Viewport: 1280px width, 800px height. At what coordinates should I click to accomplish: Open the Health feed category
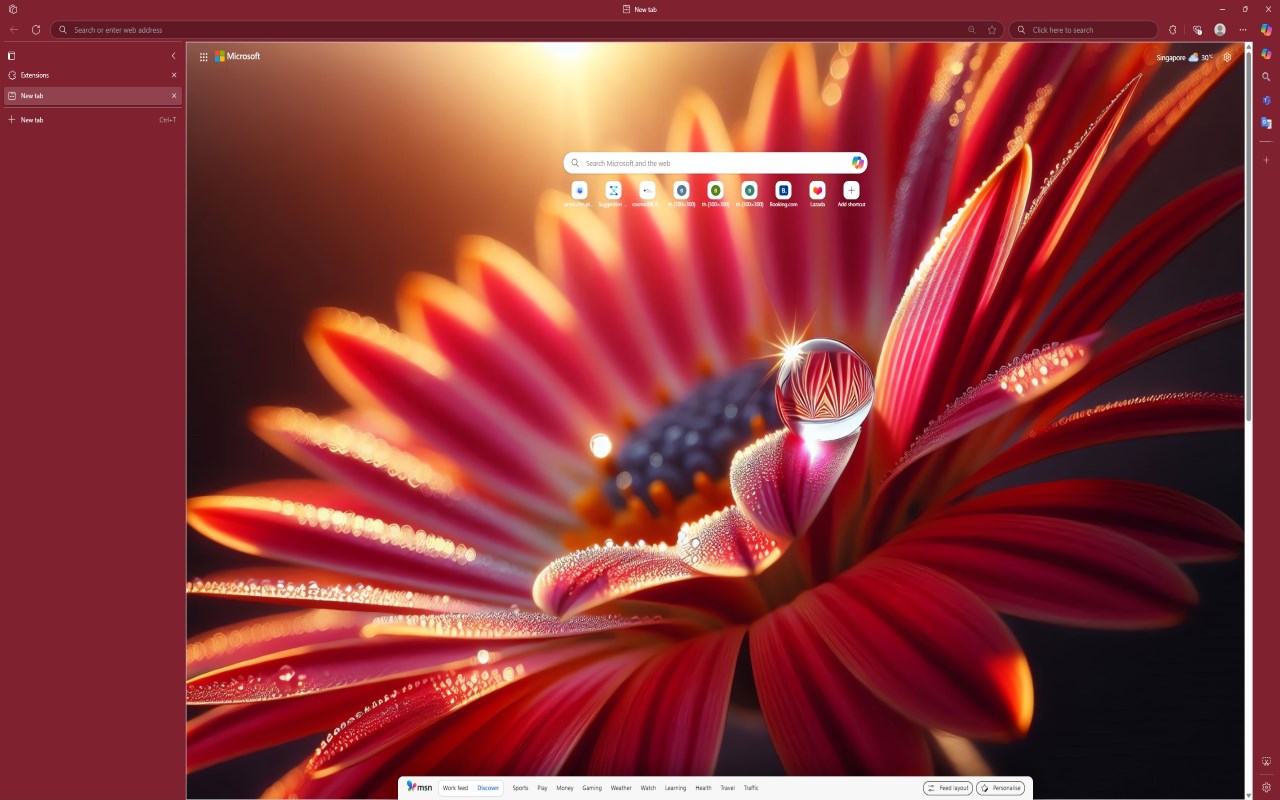click(x=704, y=788)
